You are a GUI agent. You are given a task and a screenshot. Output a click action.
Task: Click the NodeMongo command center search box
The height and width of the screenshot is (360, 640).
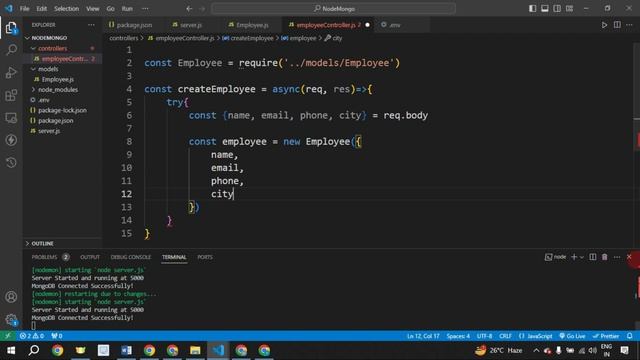(x=333, y=9)
